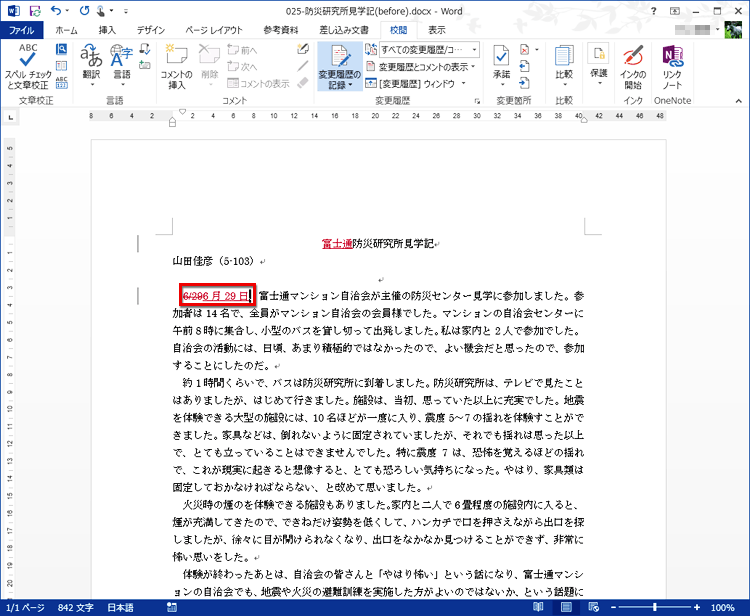The height and width of the screenshot is (616, 750).
Task: Go to the previous change icon
Action: (x=524, y=66)
